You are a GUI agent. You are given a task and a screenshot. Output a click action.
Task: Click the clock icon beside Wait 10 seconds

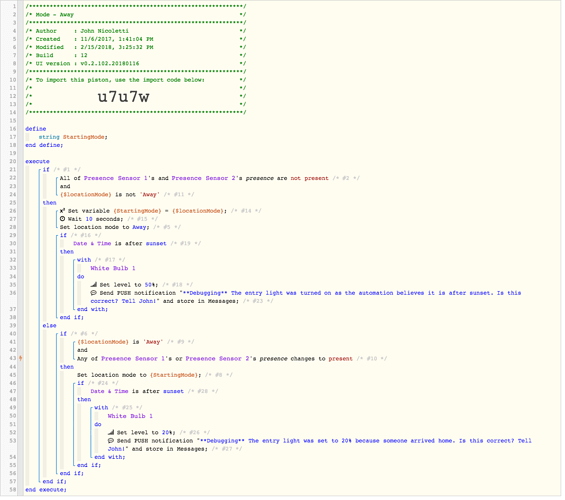click(62, 220)
